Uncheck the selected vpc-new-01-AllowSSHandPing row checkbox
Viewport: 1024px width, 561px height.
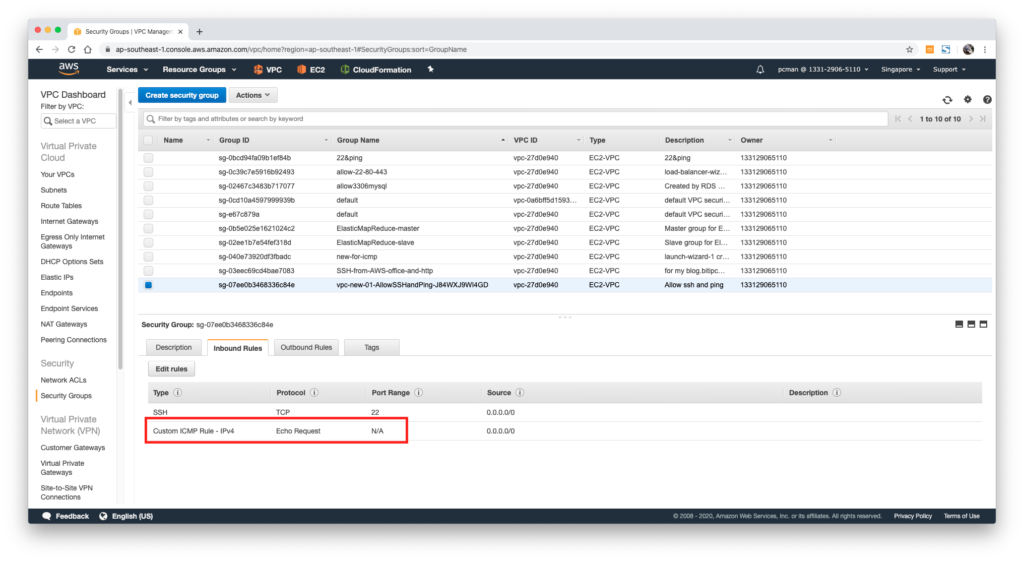(x=149, y=285)
